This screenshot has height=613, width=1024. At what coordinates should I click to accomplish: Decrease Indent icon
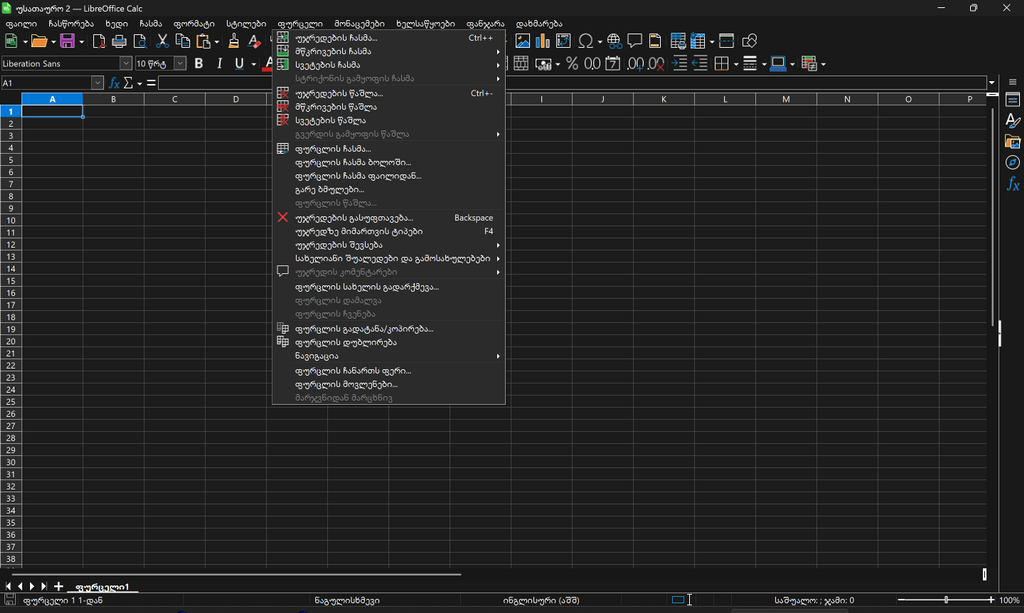pyautogui.click(x=699, y=63)
